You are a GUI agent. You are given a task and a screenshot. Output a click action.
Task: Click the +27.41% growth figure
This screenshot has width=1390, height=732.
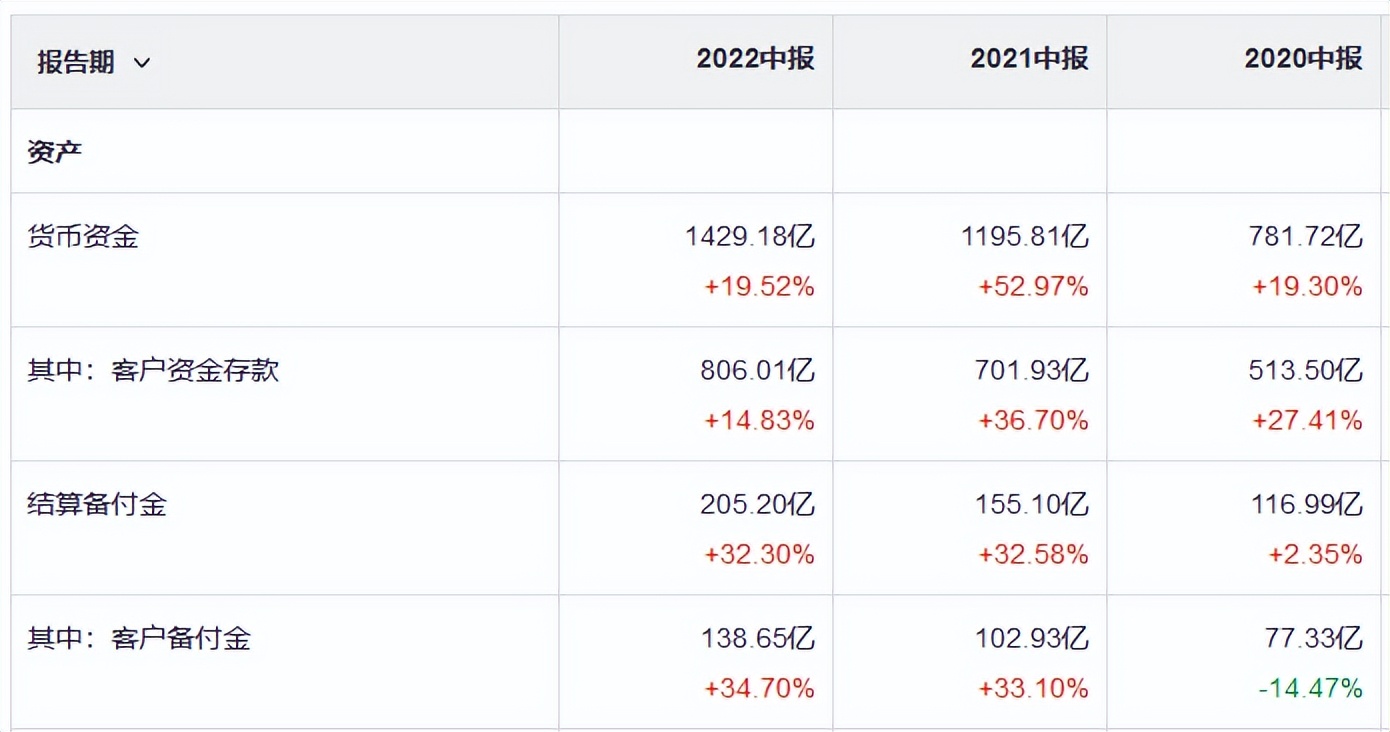tap(1307, 421)
